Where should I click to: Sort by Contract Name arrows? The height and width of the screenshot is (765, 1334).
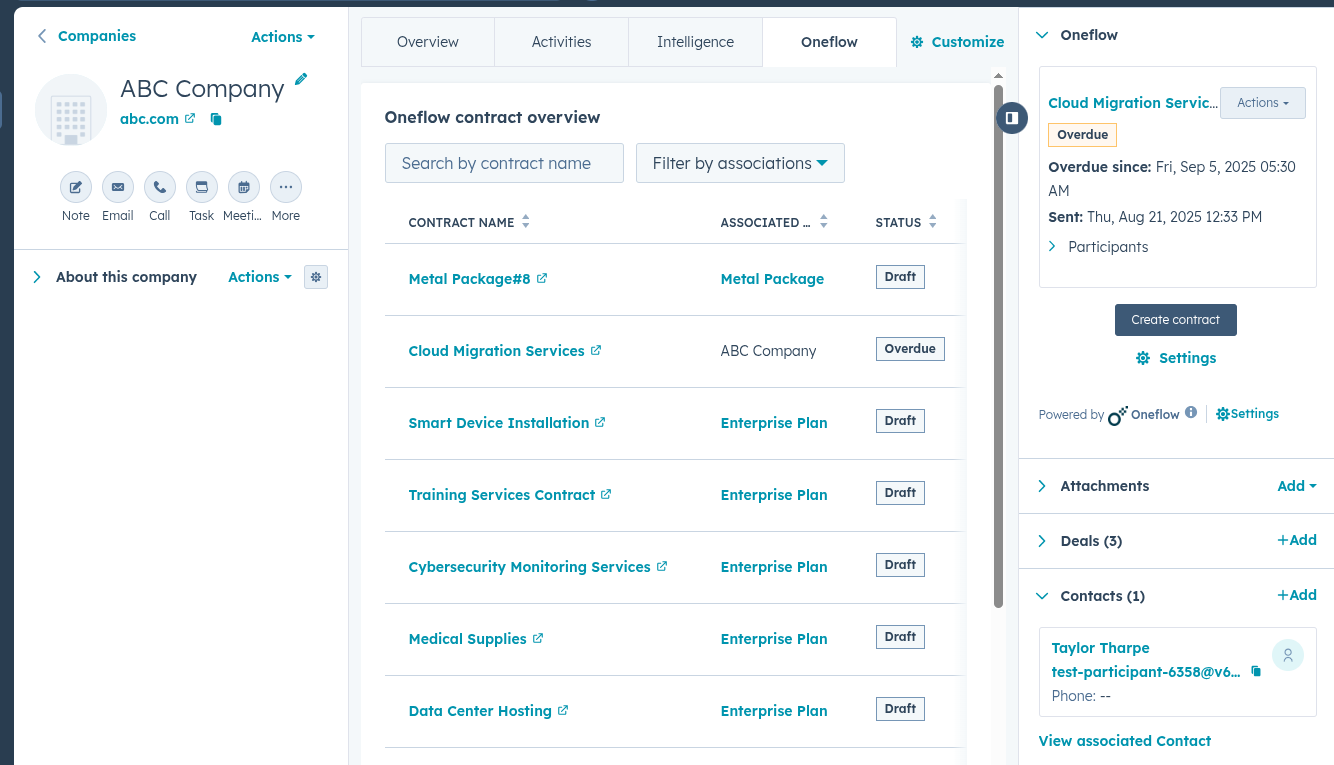click(x=526, y=222)
